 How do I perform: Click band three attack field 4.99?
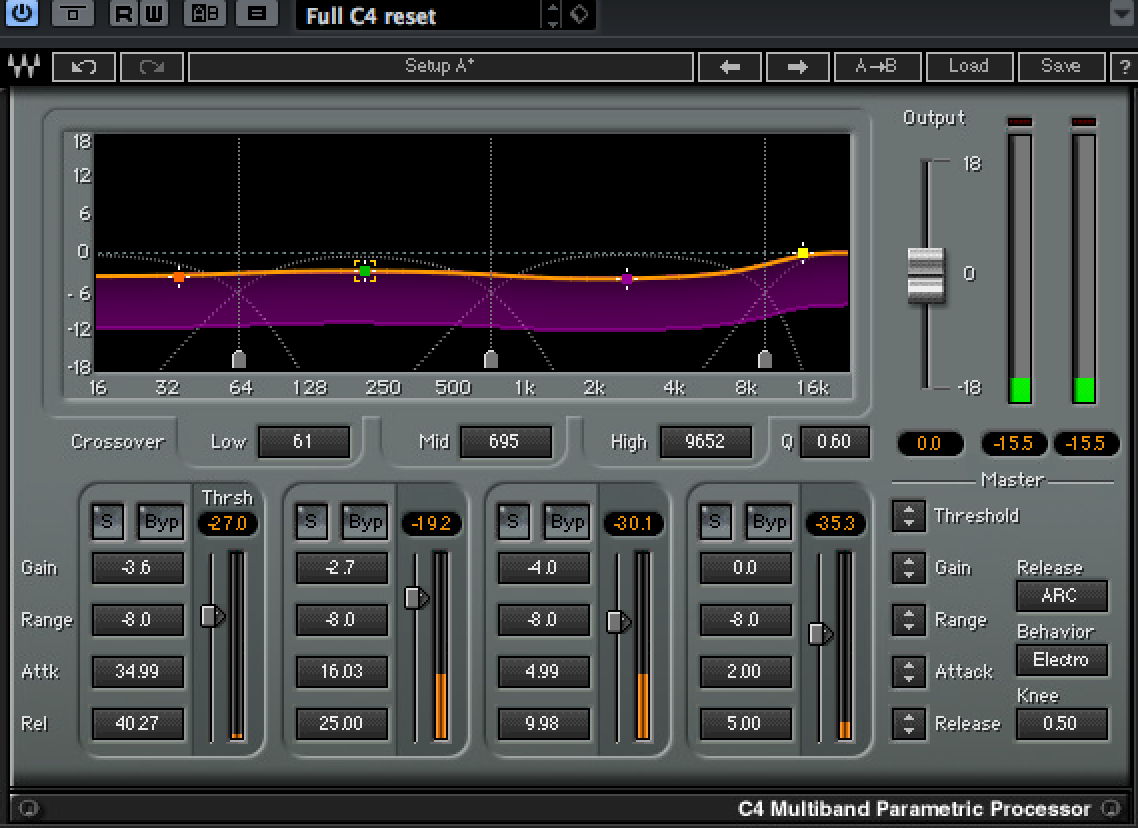click(543, 671)
